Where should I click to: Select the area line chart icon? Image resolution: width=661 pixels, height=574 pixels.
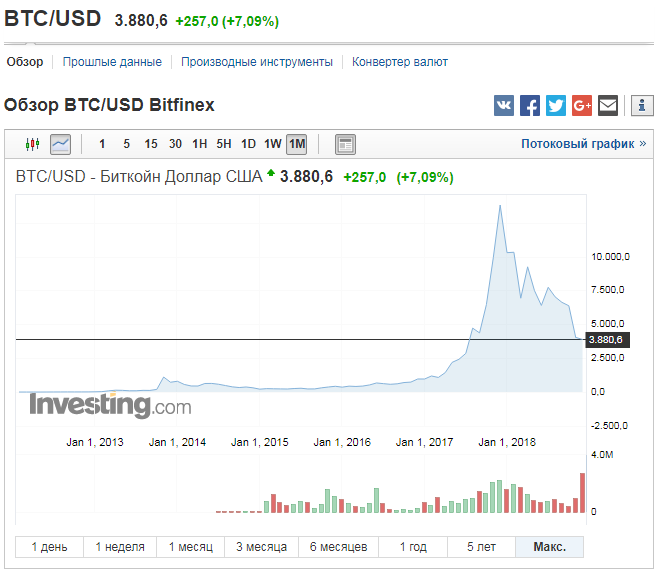pyautogui.click(x=60, y=145)
